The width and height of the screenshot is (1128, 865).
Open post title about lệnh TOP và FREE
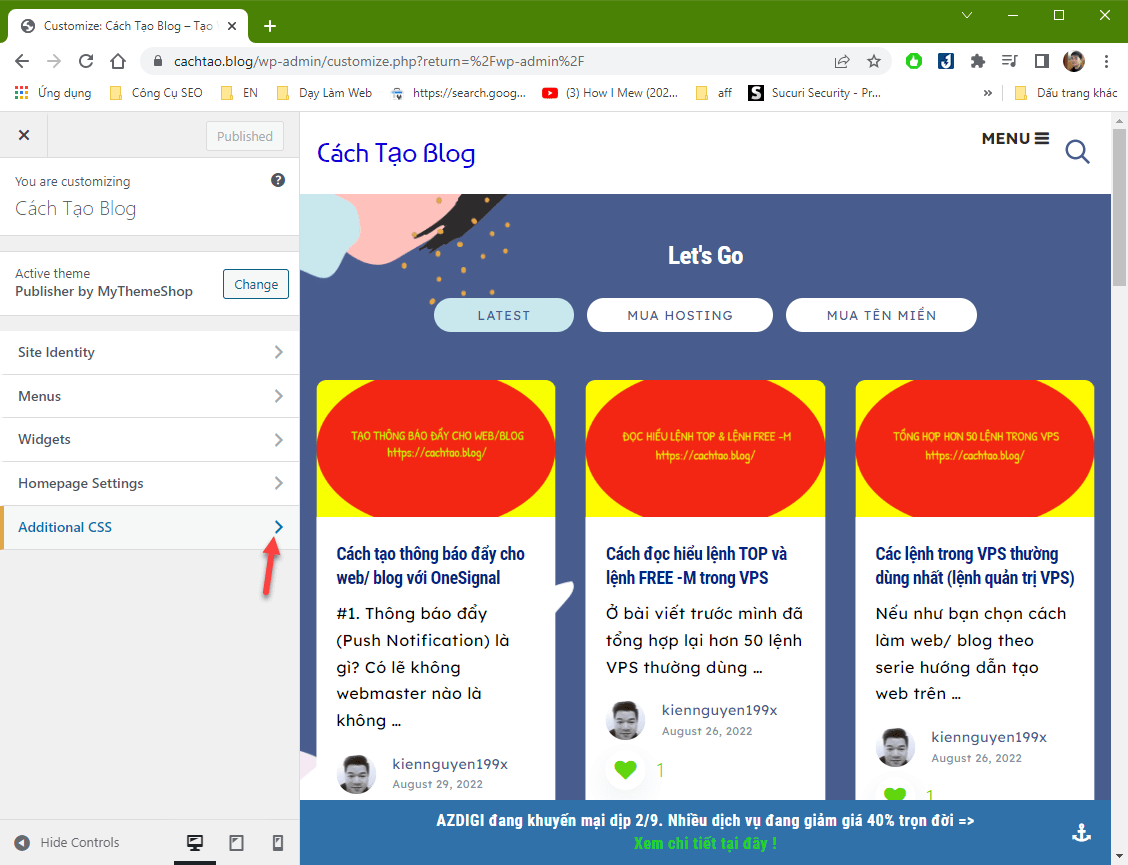pos(696,566)
